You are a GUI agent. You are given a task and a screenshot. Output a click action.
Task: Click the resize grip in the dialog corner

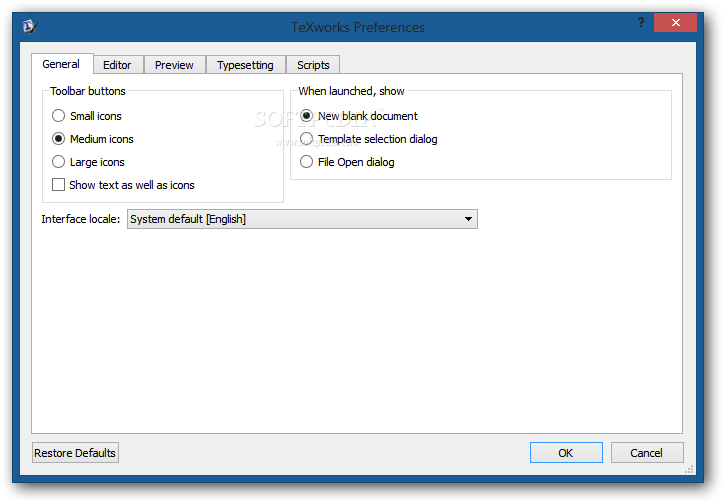click(x=689, y=470)
